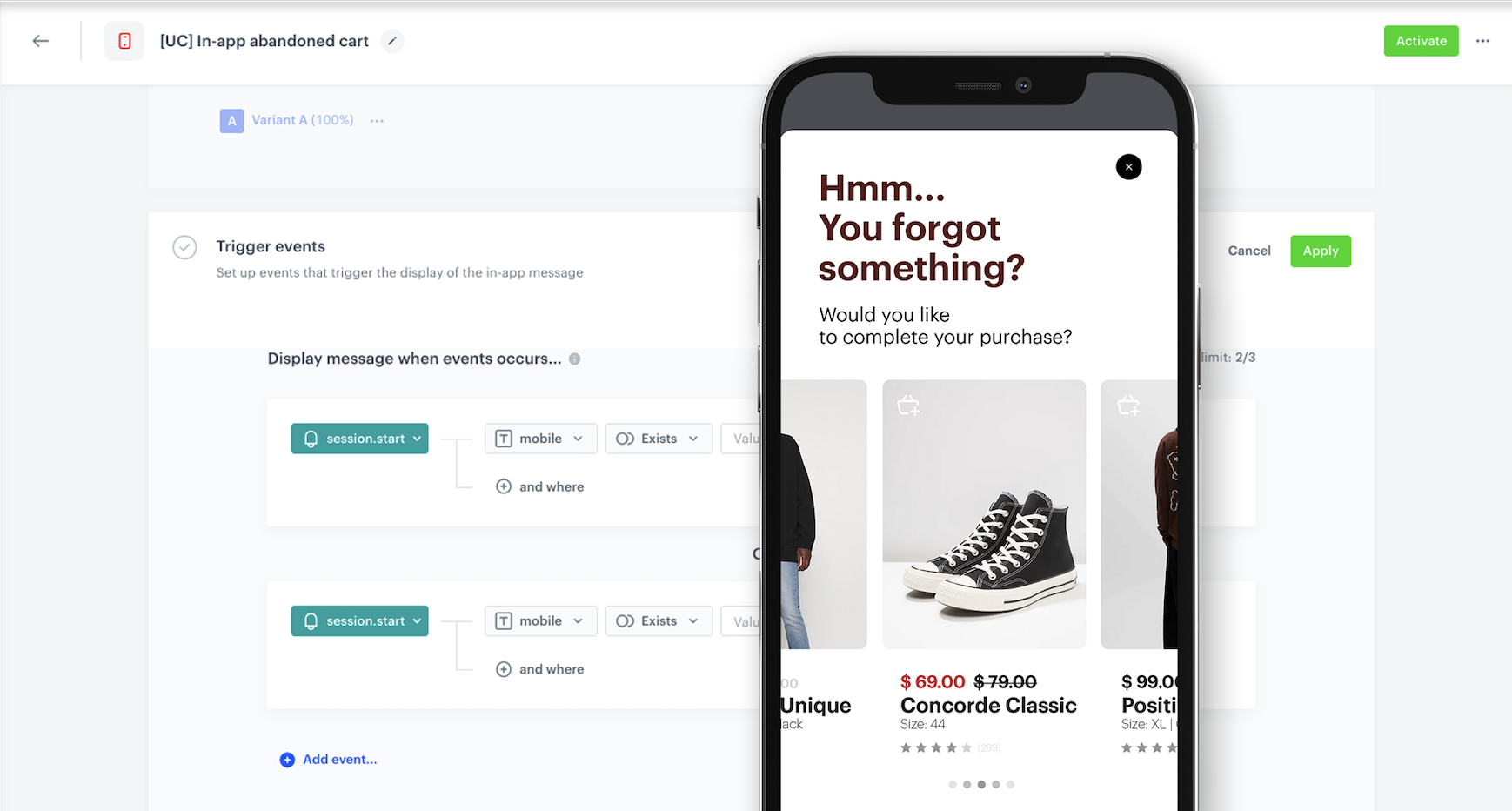Edit campaign name with pencil icon

(392, 41)
